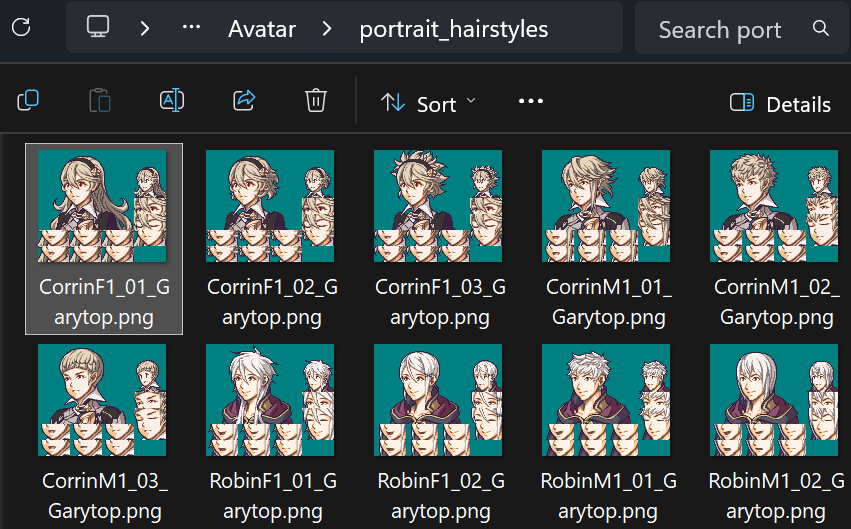Expand the See more ellipsis menu
The height and width of the screenshot is (529, 851).
[531, 102]
